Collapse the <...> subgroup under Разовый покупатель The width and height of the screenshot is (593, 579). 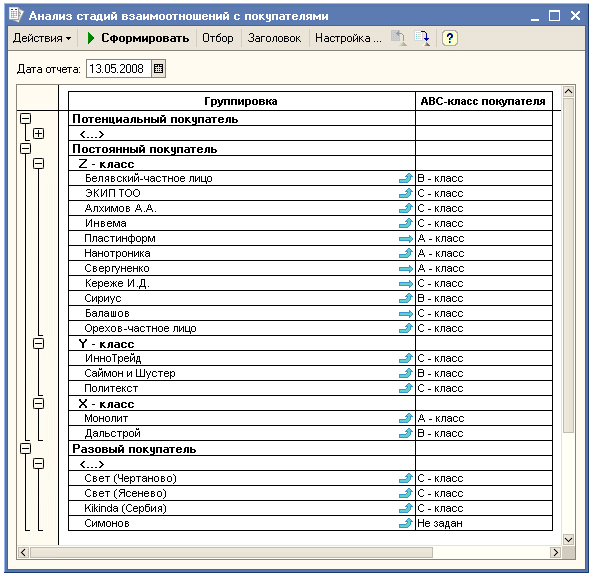39,464
